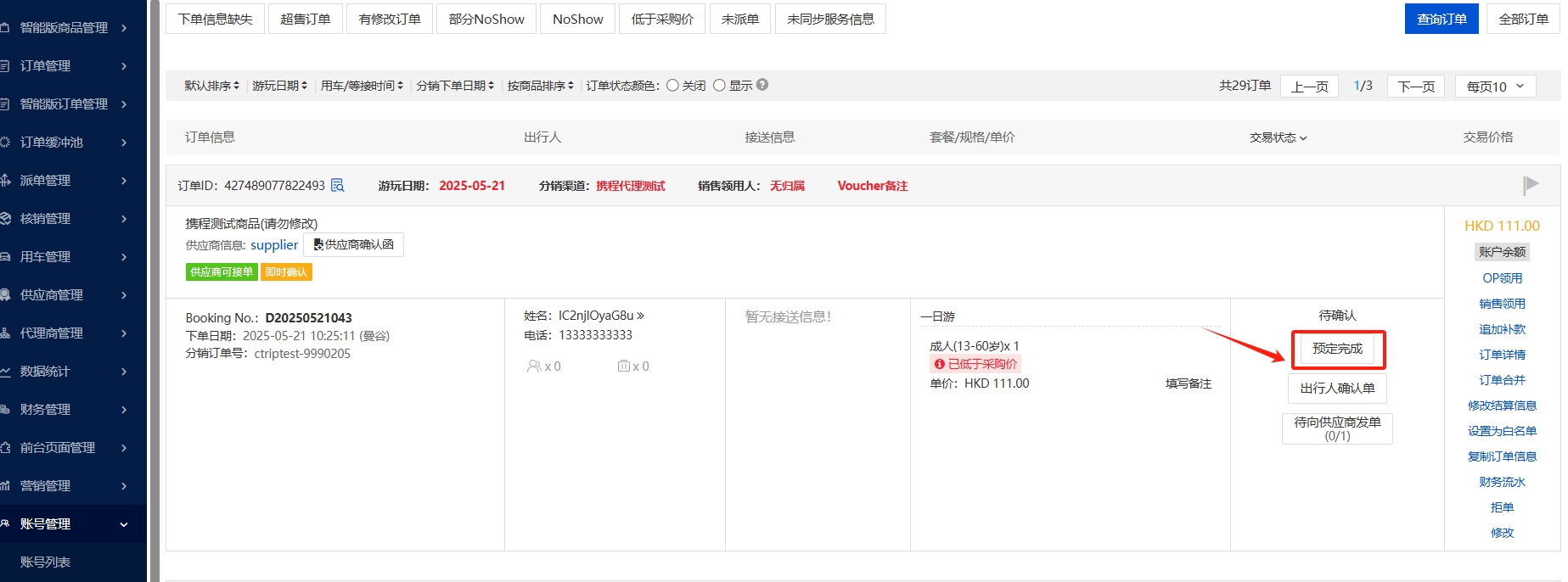Expand 数据统计 sidebar menu
Screen dimensions: 1568x582
tap(73, 371)
